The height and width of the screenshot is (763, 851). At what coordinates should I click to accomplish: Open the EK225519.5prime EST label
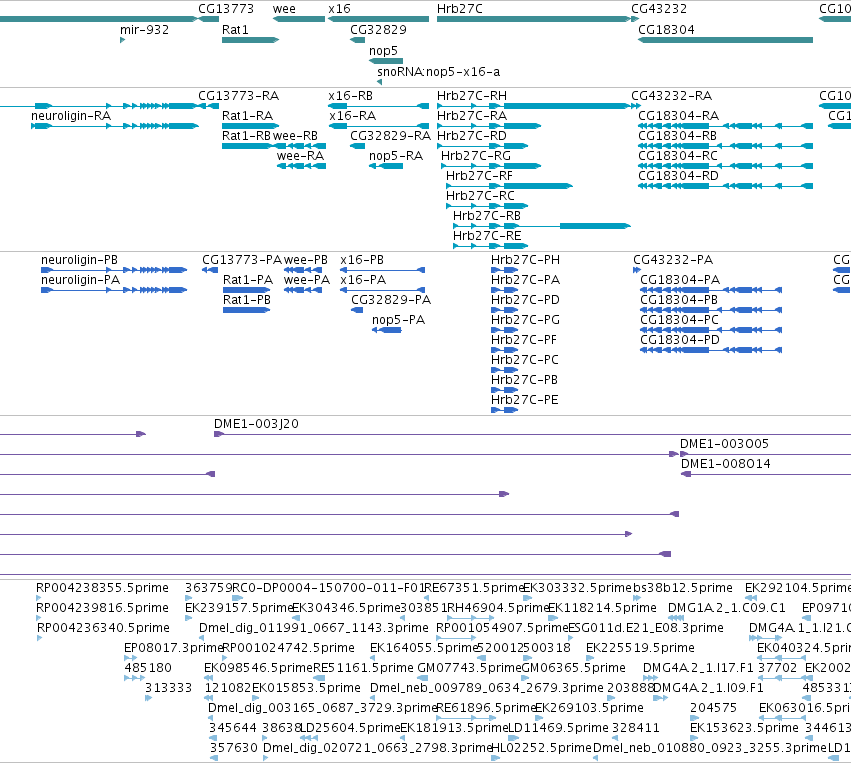(x=640, y=648)
